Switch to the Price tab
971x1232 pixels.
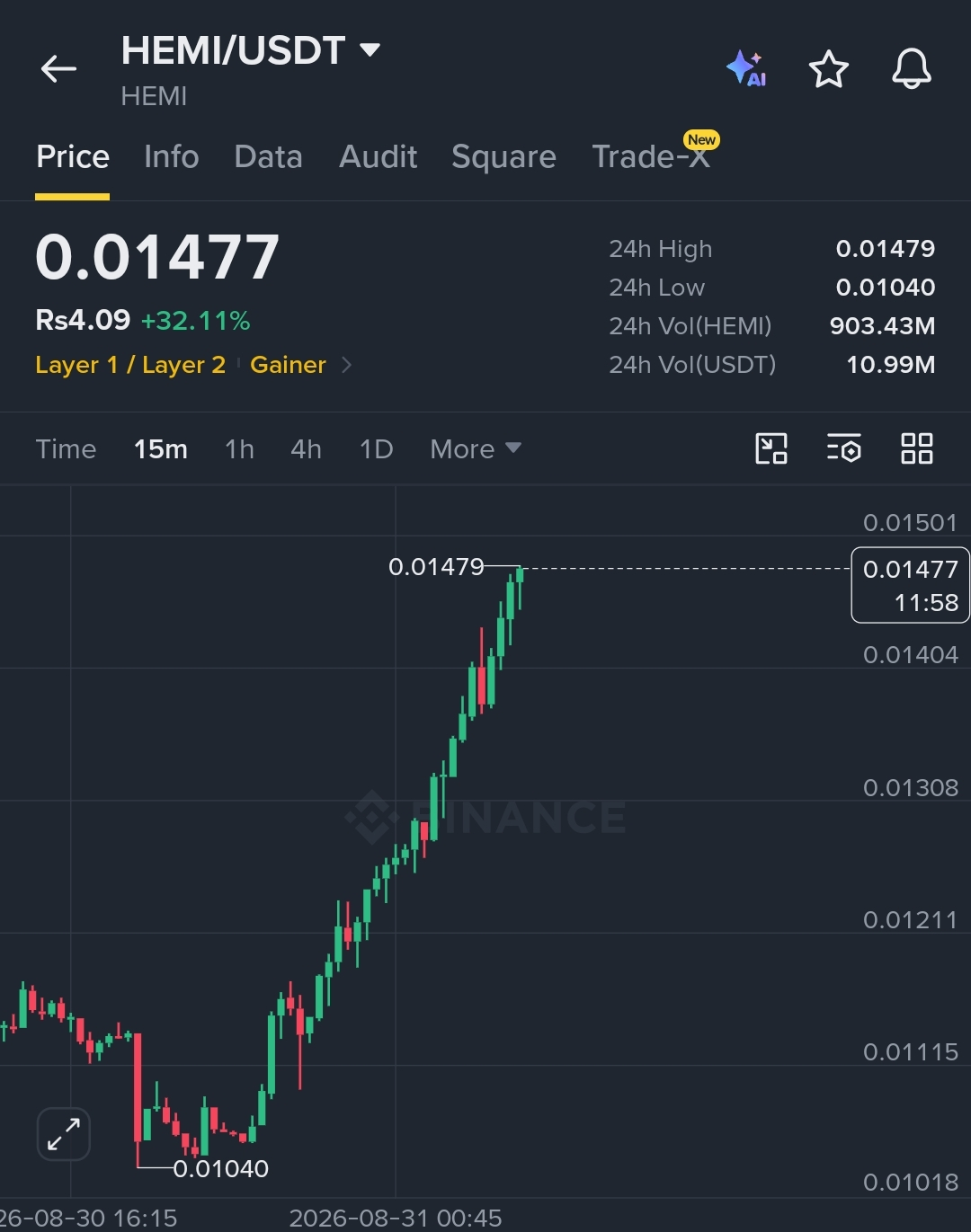(x=73, y=156)
